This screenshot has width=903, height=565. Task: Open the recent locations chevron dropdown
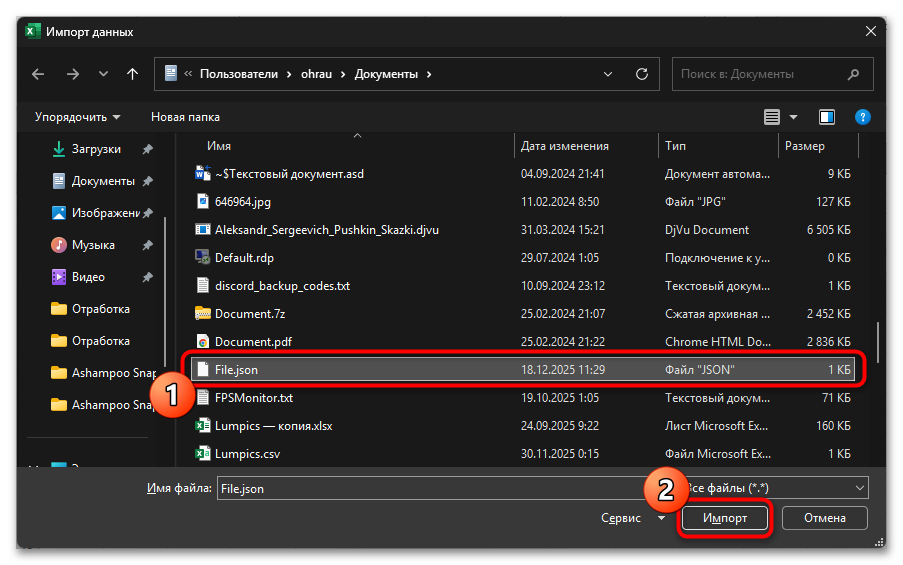[x=103, y=74]
